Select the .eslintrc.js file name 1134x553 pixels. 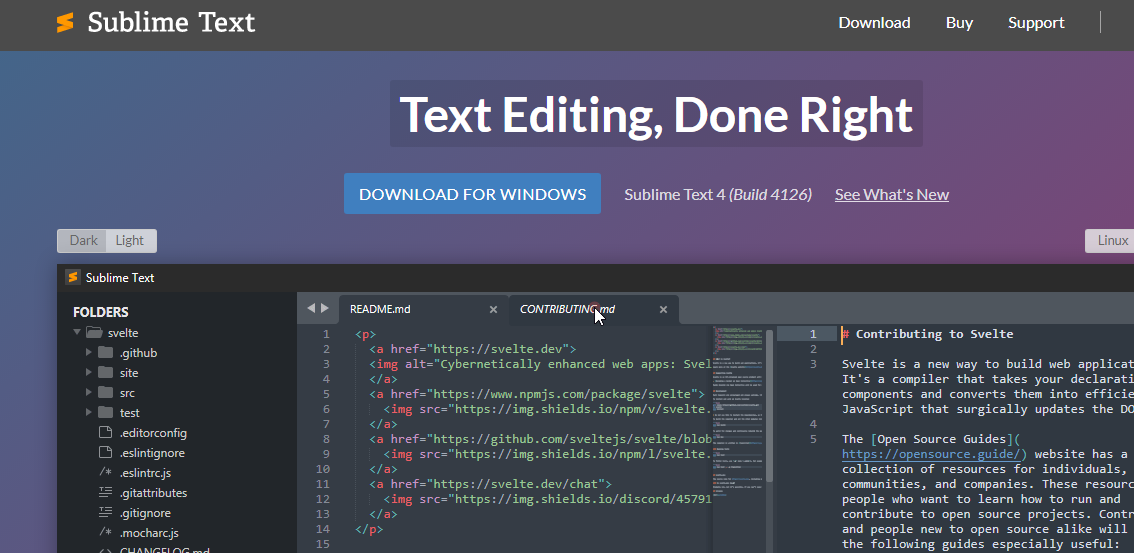pyautogui.click(x=145, y=473)
